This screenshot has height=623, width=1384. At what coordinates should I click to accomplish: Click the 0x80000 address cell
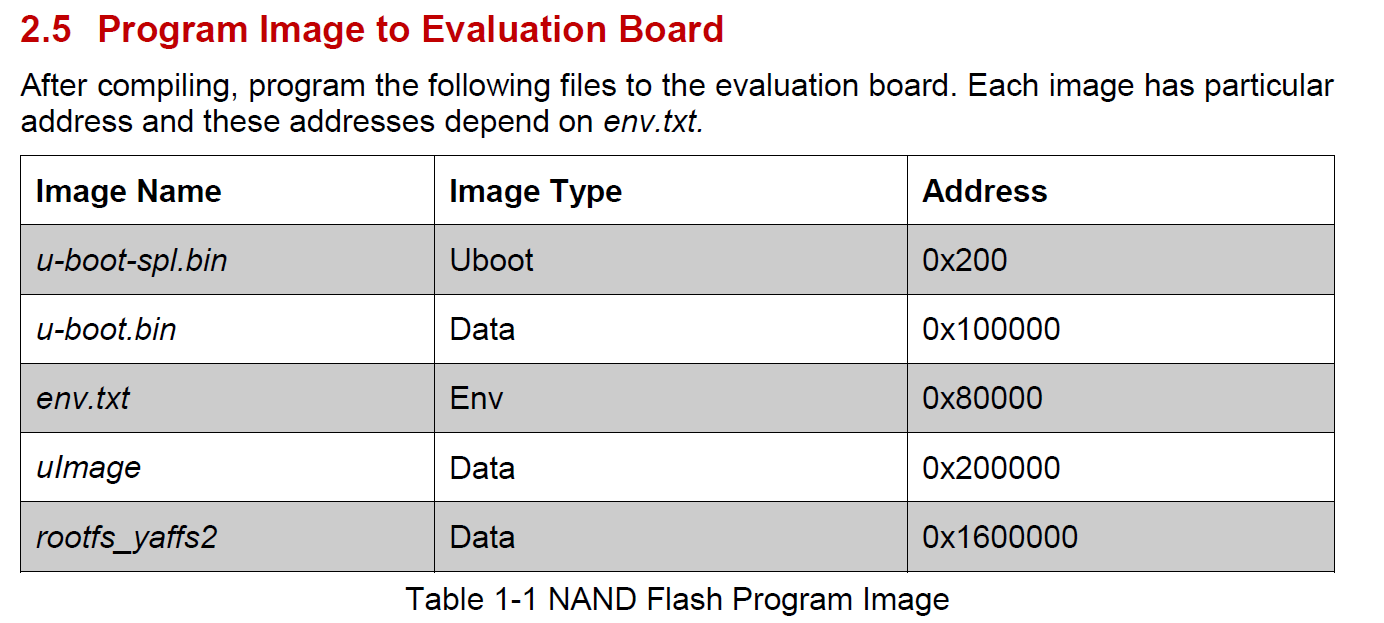[982, 398]
